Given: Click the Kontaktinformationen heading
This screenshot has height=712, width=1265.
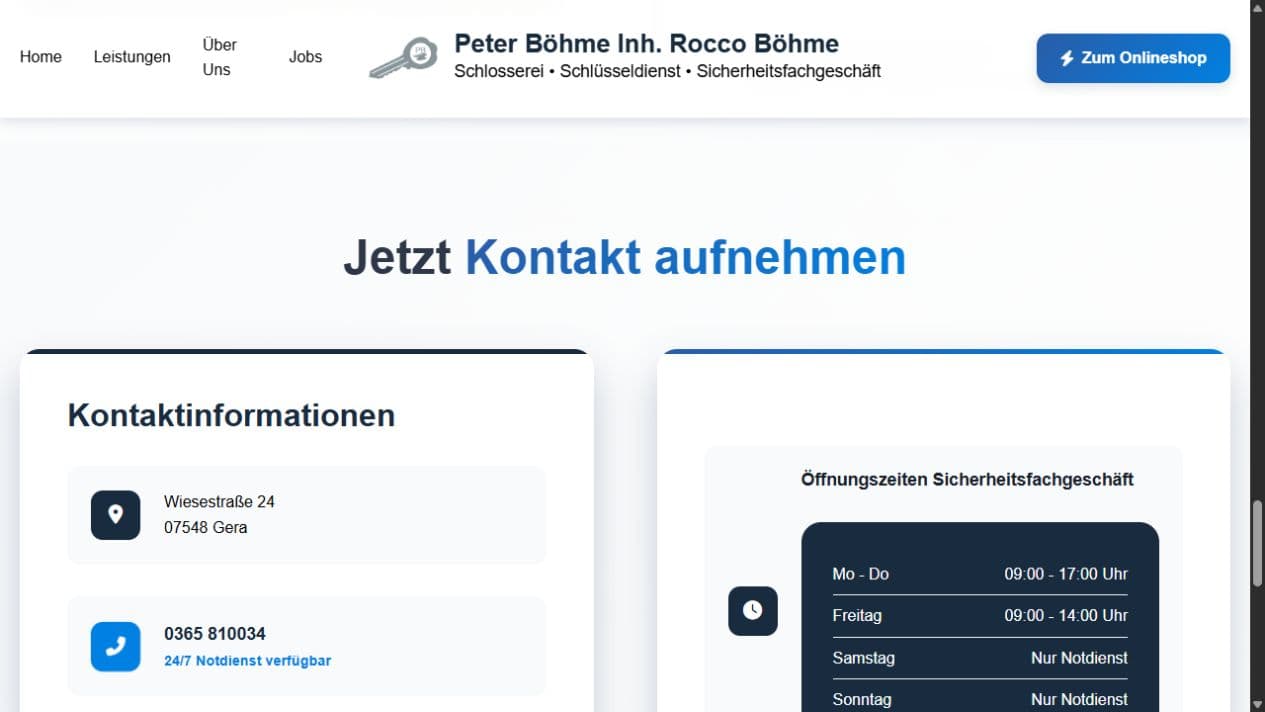Looking at the screenshot, I should pyautogui.click(x=231, y=415).
